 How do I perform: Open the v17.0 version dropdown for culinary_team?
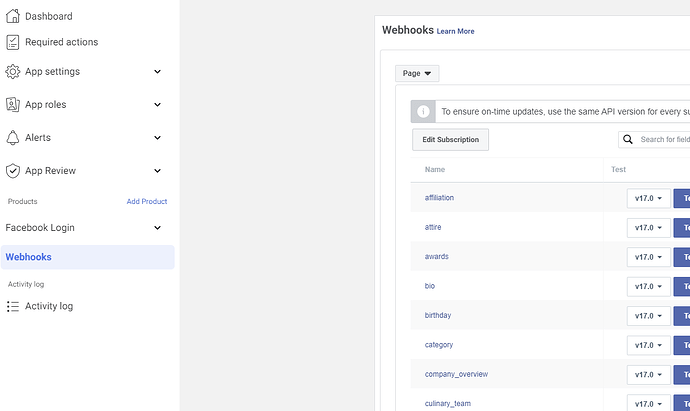(649, 404)
